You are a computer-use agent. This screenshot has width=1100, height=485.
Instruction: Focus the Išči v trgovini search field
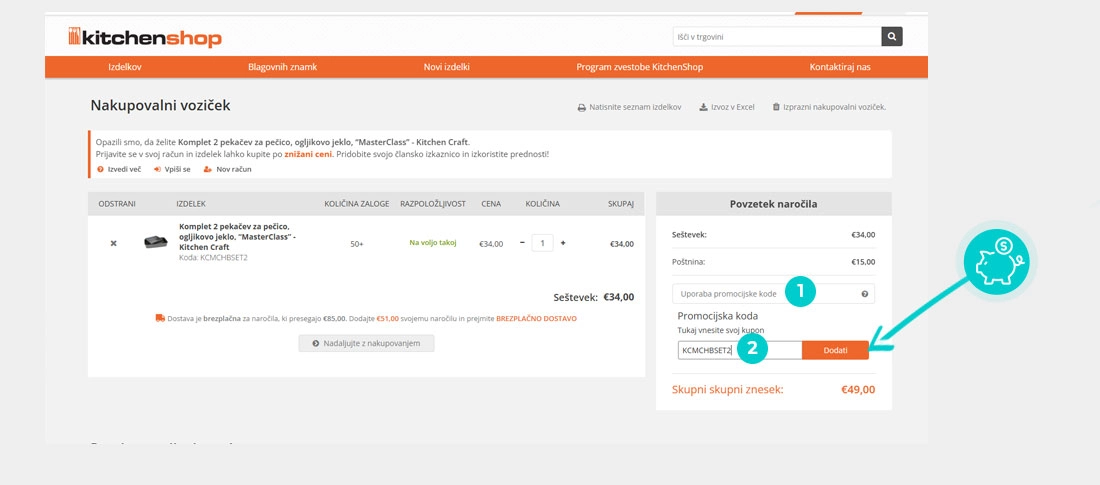tap(776, 37)
